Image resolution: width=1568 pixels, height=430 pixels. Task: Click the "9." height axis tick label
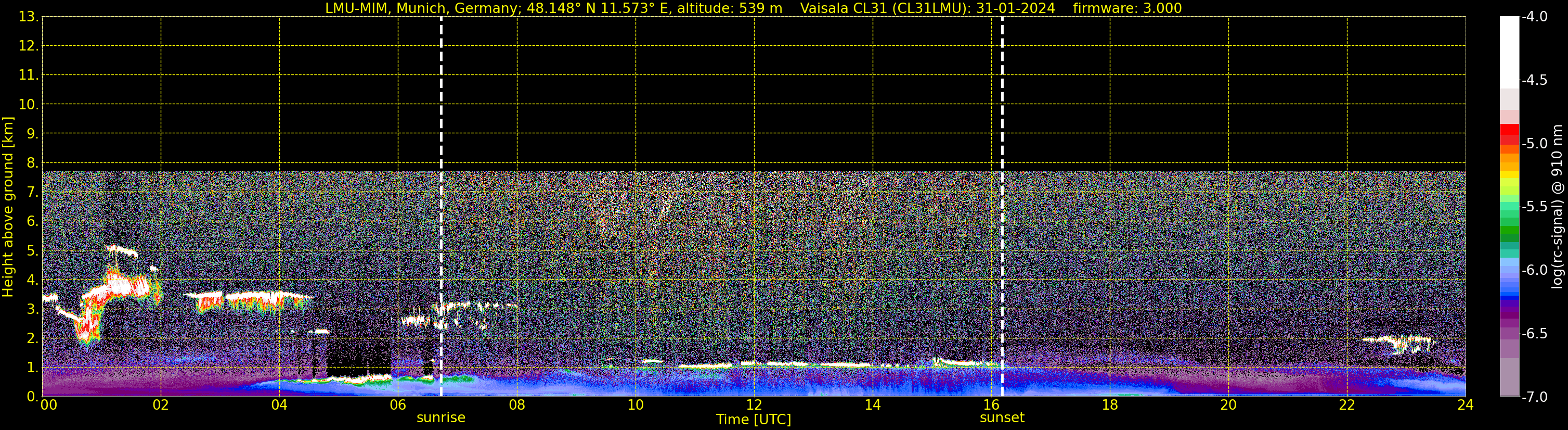(32, 133)
